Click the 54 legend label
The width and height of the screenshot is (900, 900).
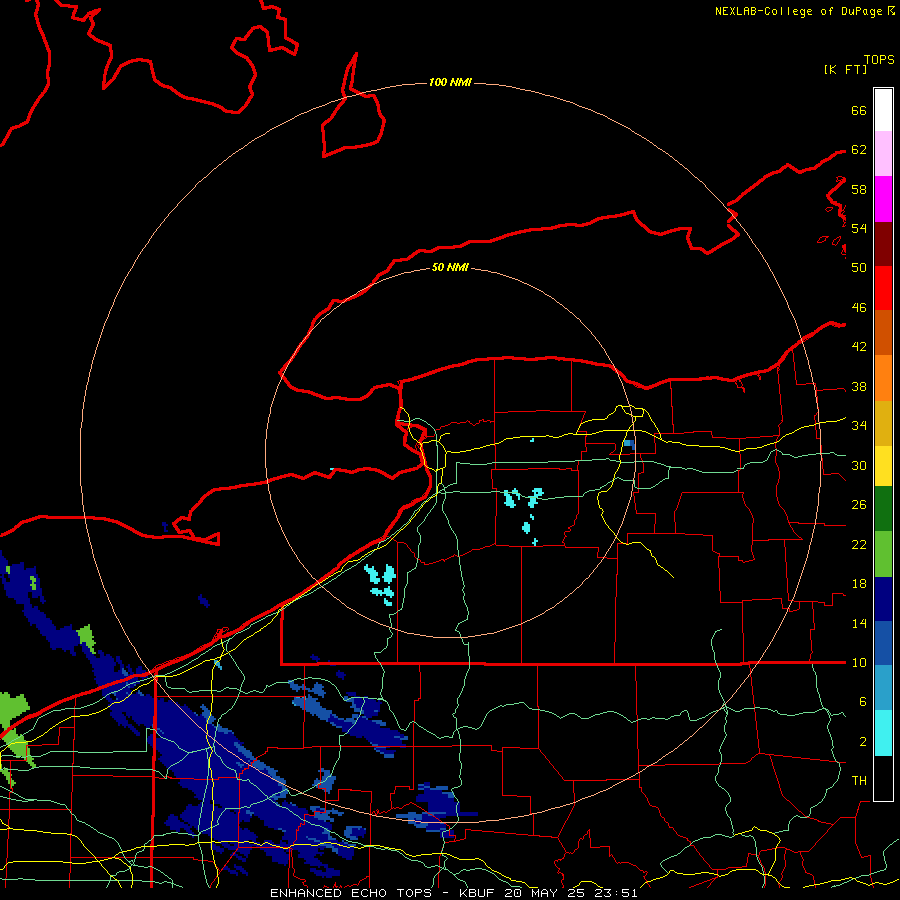point(859,228)
